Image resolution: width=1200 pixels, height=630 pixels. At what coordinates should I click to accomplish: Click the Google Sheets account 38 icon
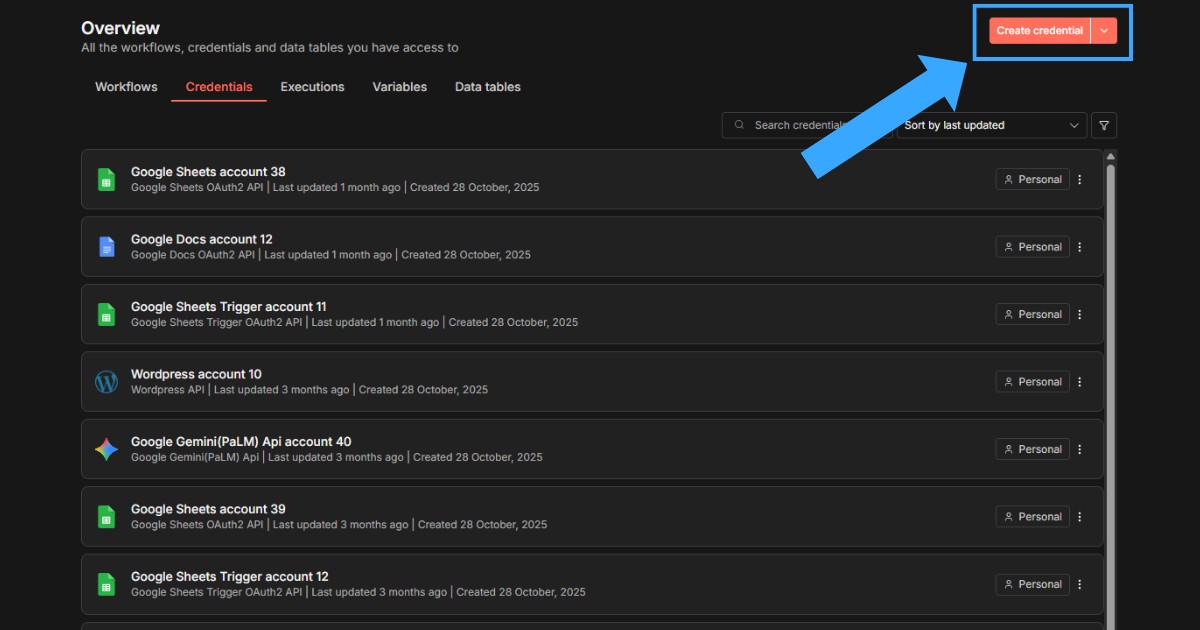coord(106,180)
